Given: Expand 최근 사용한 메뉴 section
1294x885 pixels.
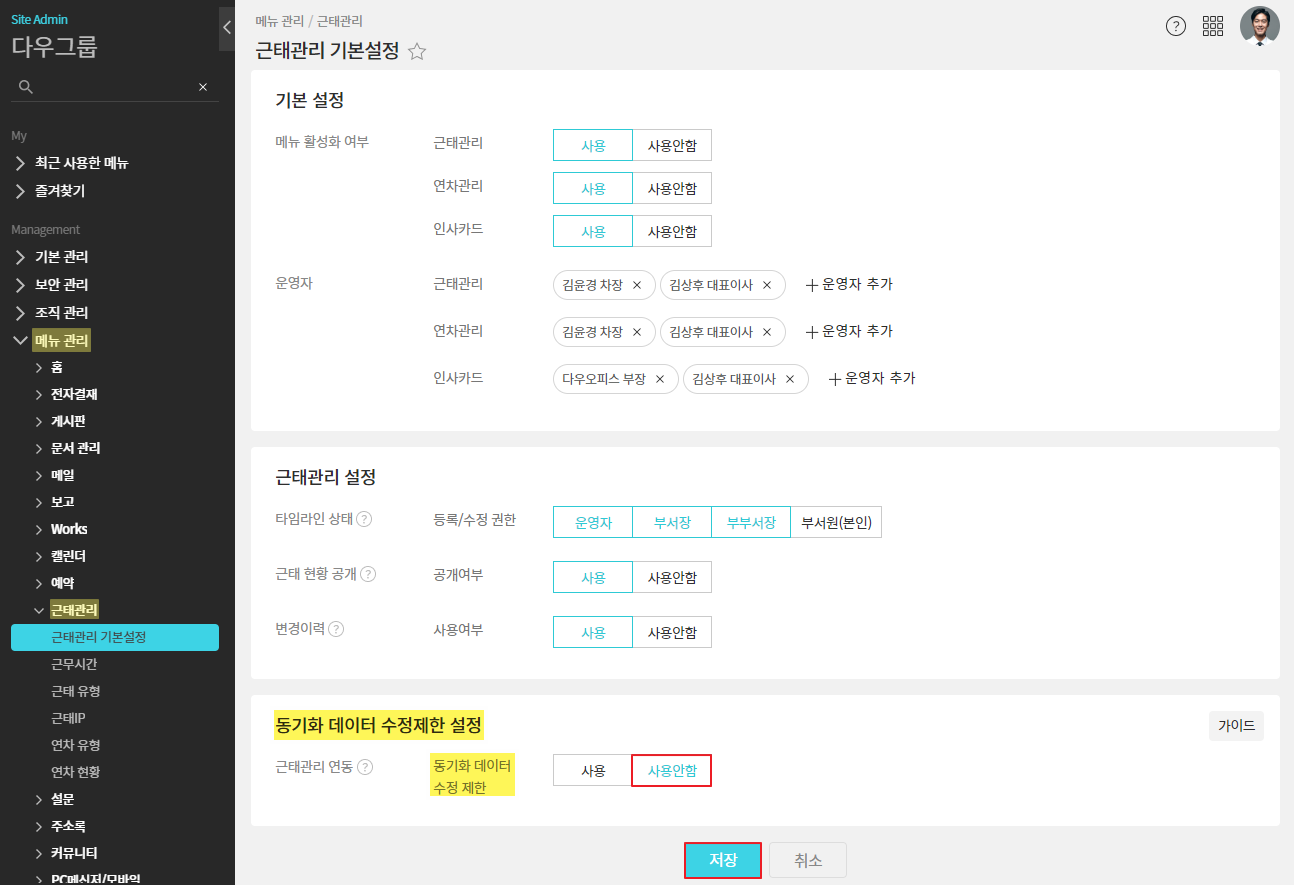Looking at the screenshot, I should tap(80, 163).
